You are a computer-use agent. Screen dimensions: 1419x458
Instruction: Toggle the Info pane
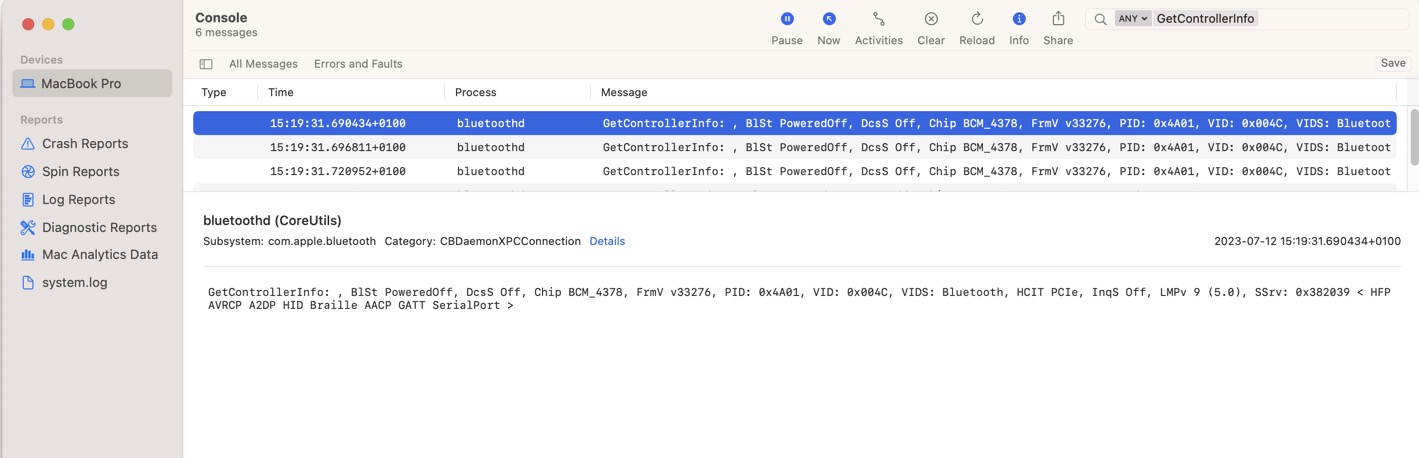click(x=1019, y=19)
